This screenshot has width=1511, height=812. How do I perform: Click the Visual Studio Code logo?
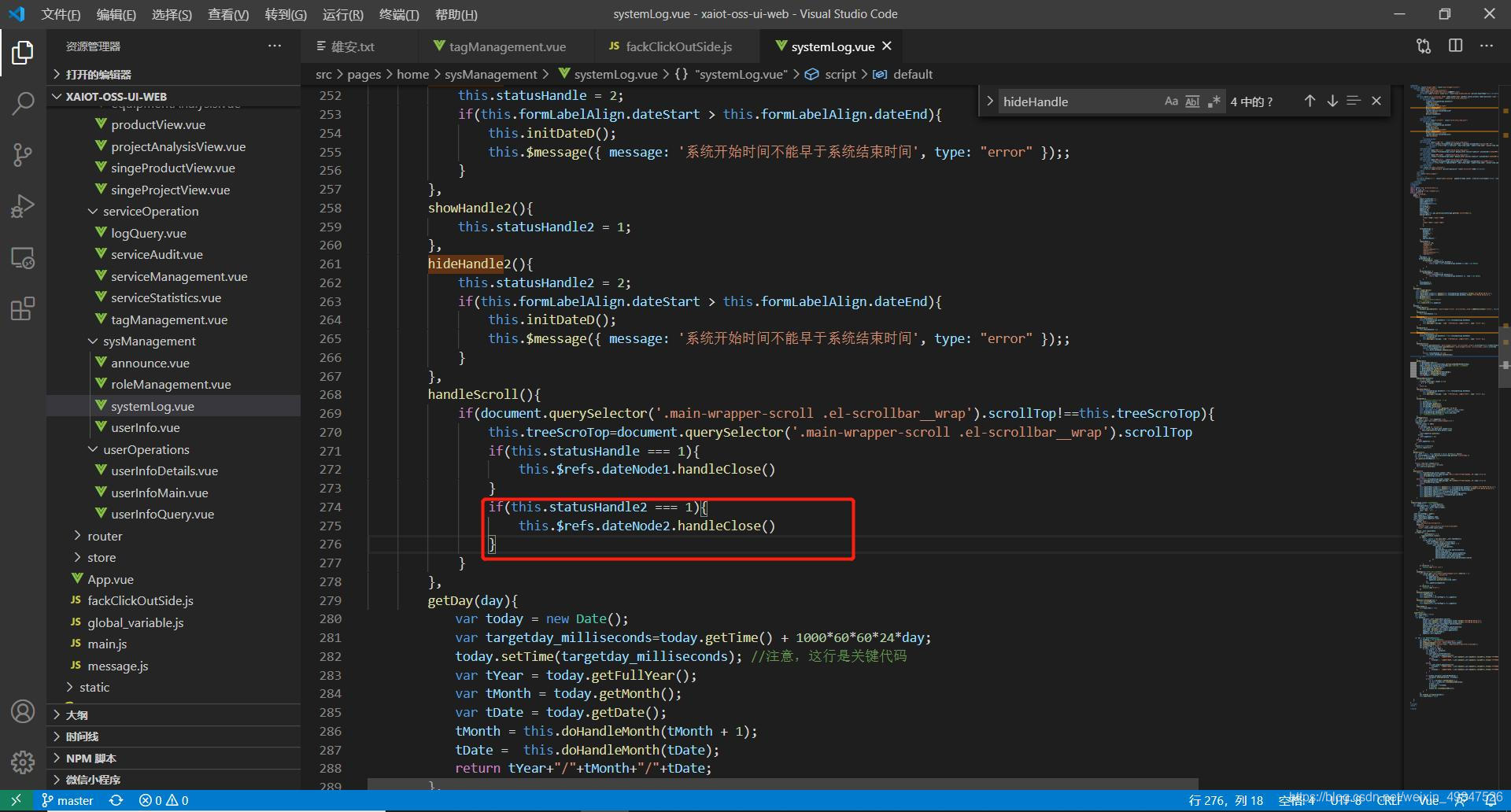point(17,14)
